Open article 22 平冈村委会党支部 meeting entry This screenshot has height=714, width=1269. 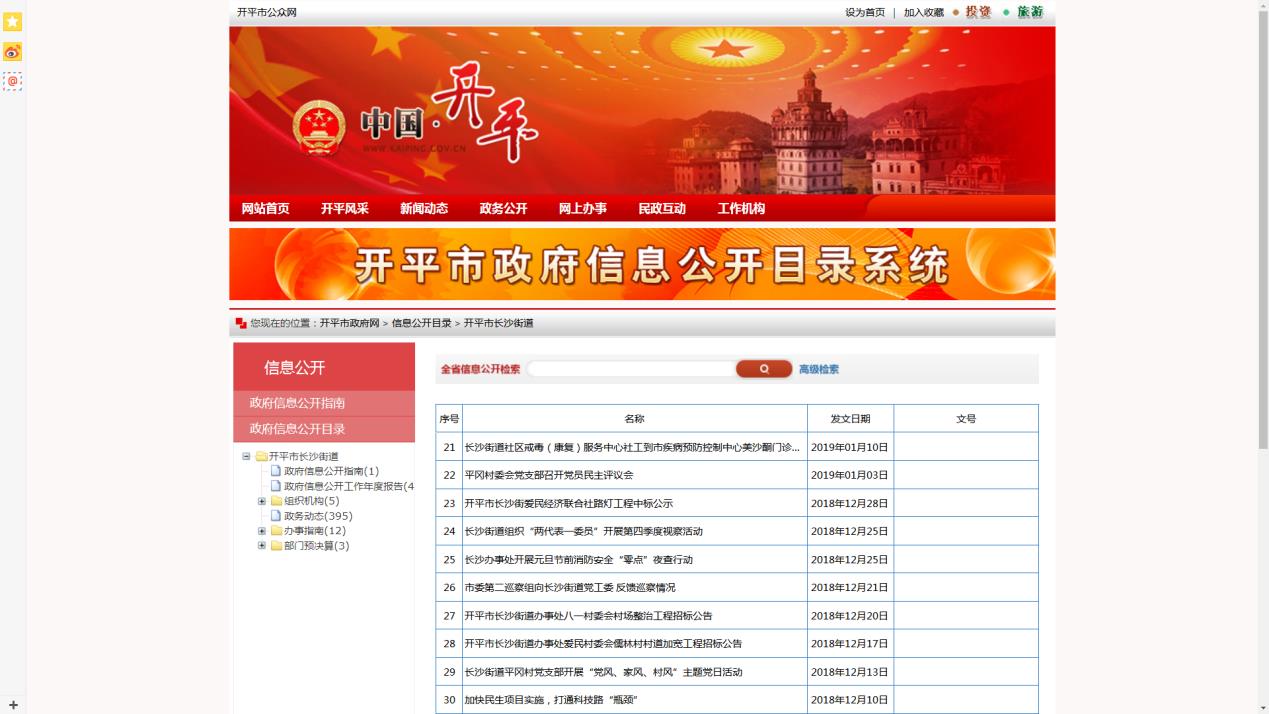tap(548, 476)
